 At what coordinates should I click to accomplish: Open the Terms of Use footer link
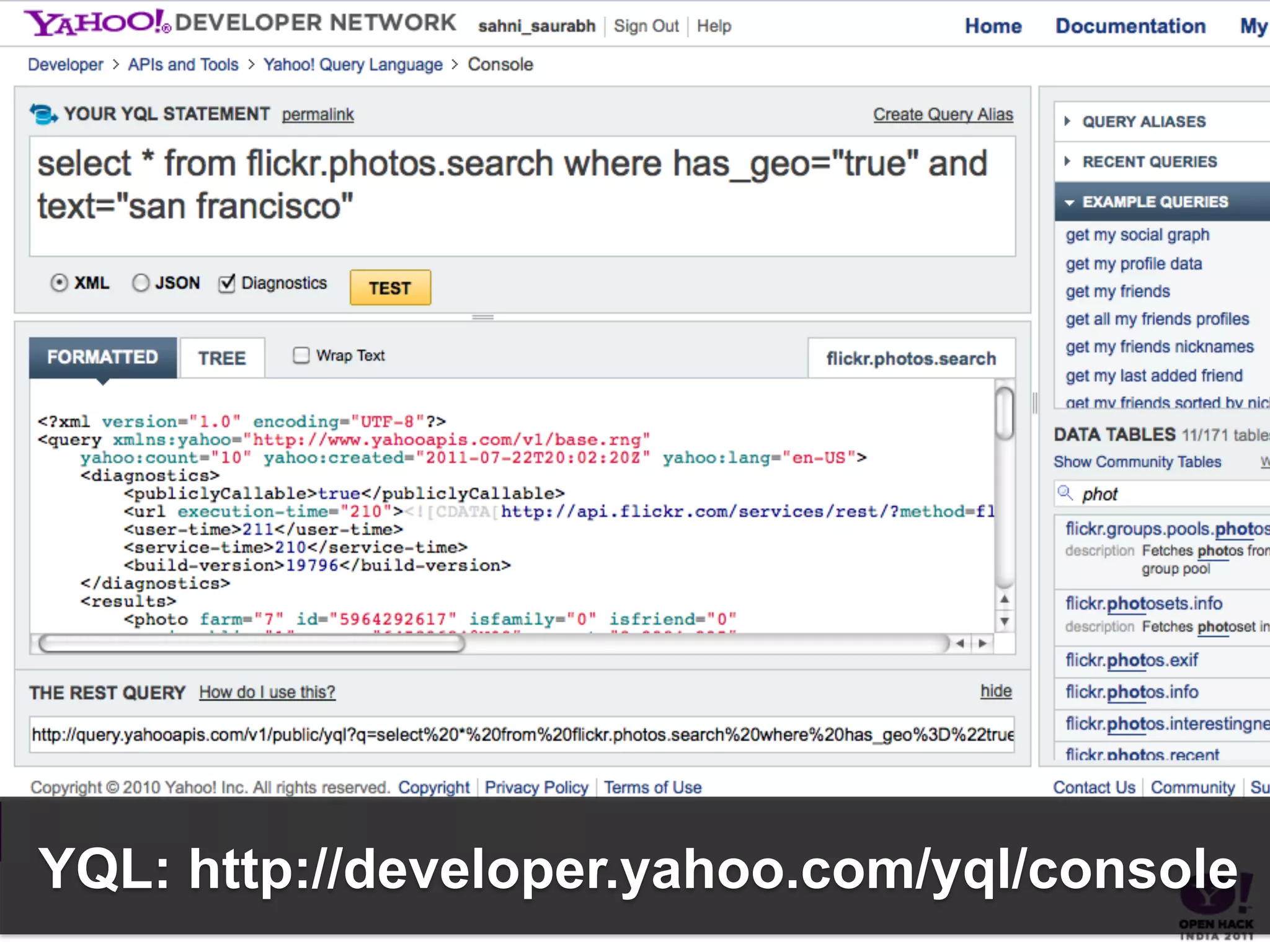pos(653,787)
